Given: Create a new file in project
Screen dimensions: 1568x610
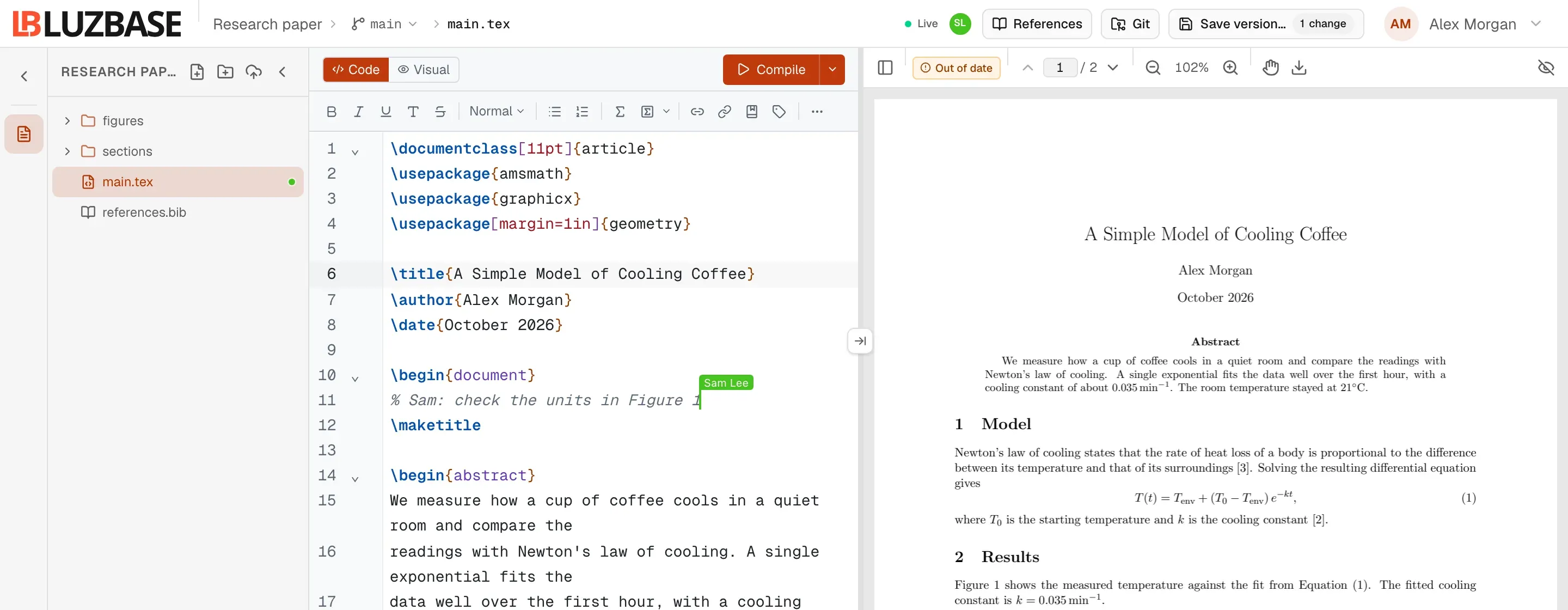Looking at the screenshot, I should (x=197, y=72).
